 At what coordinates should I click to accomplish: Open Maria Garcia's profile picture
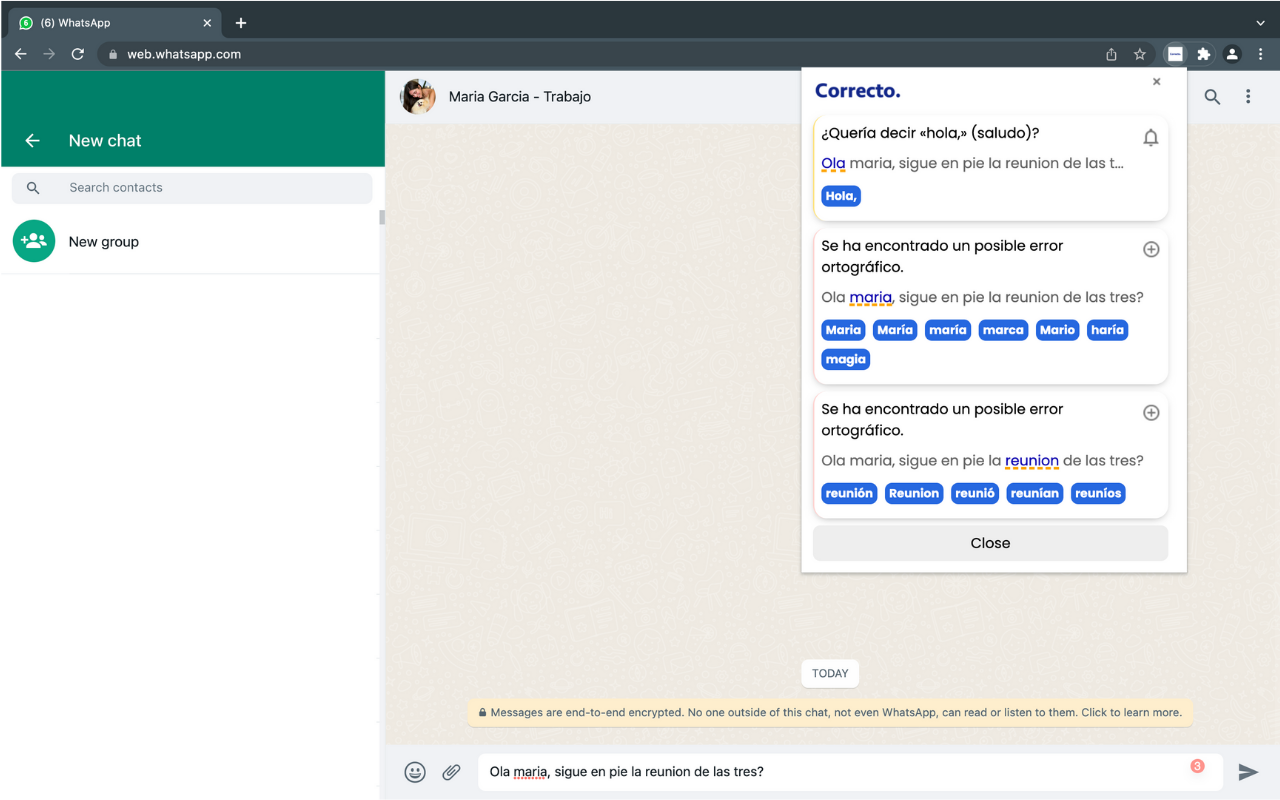pyautogui.click(x=418, y=96)
